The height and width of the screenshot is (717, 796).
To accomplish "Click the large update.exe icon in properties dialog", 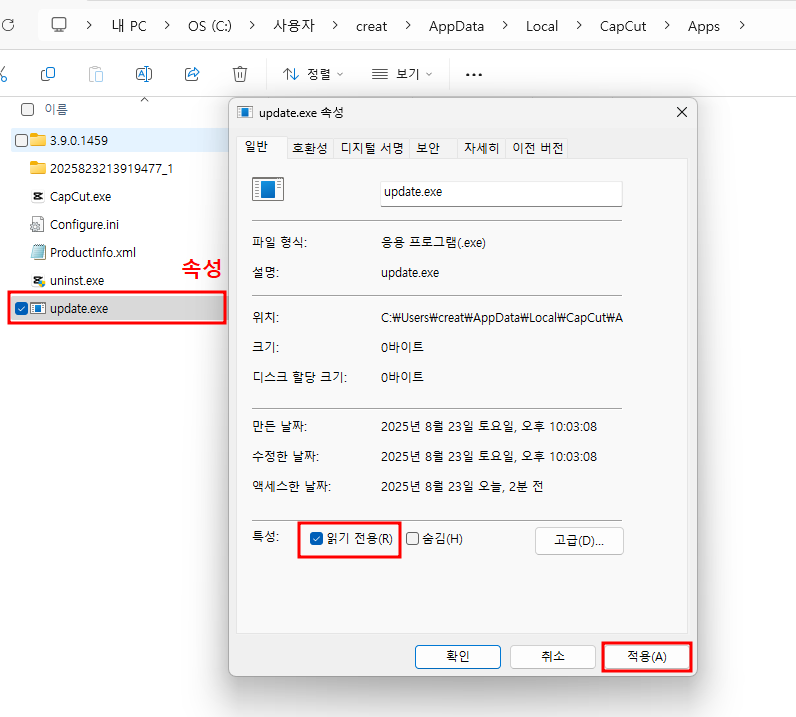I will tap(268, 189).
